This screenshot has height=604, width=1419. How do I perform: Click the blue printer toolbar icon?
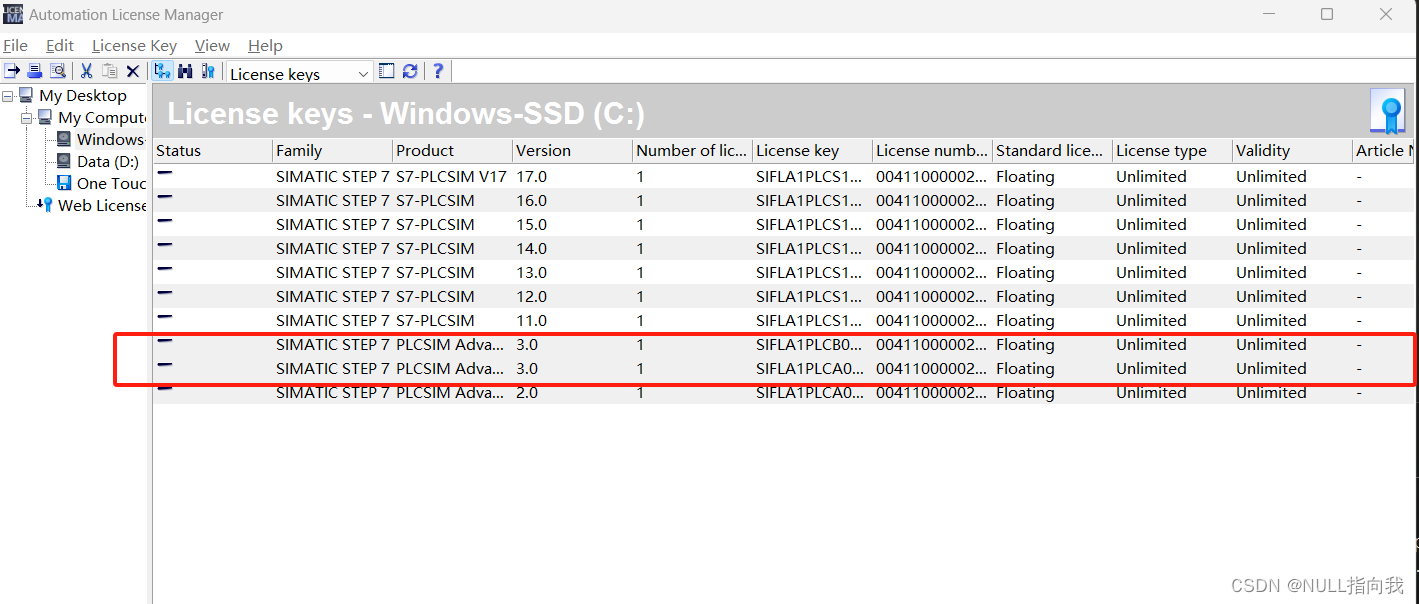coord(35,71)
